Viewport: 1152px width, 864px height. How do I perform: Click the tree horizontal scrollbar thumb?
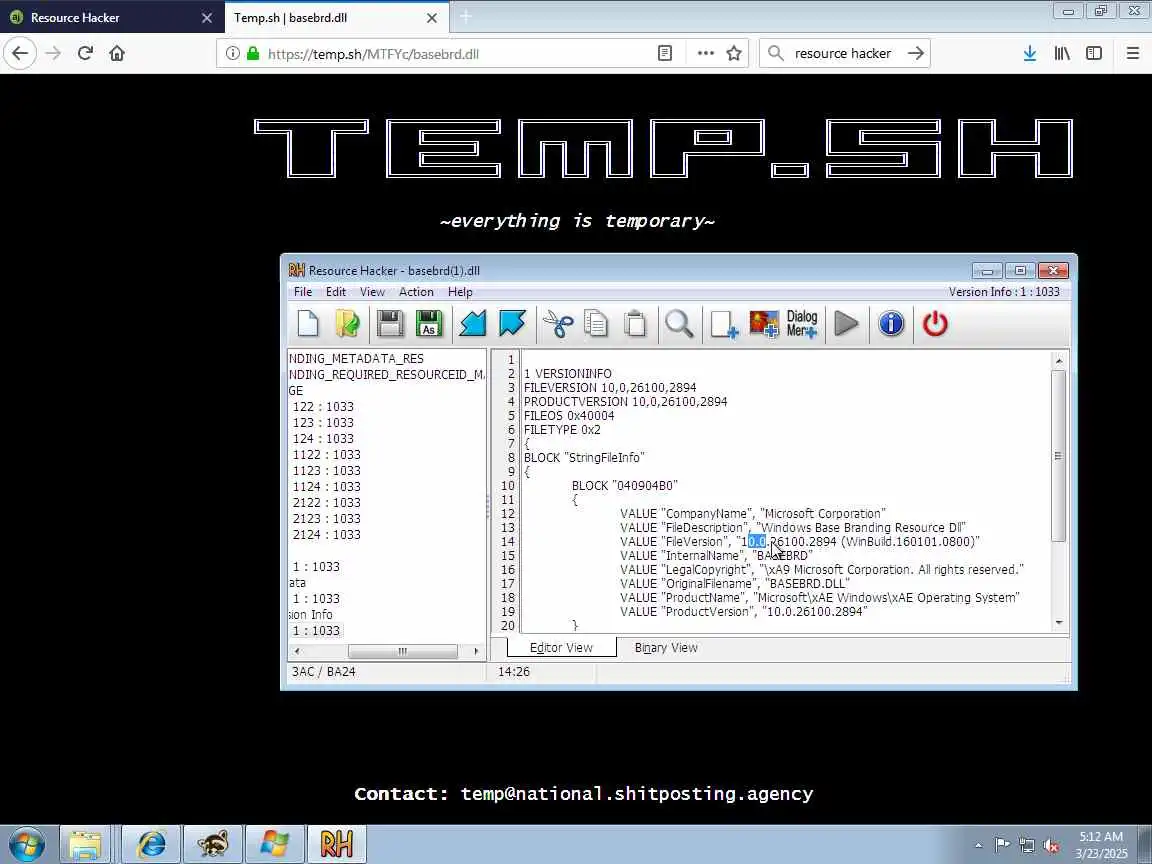403,651
